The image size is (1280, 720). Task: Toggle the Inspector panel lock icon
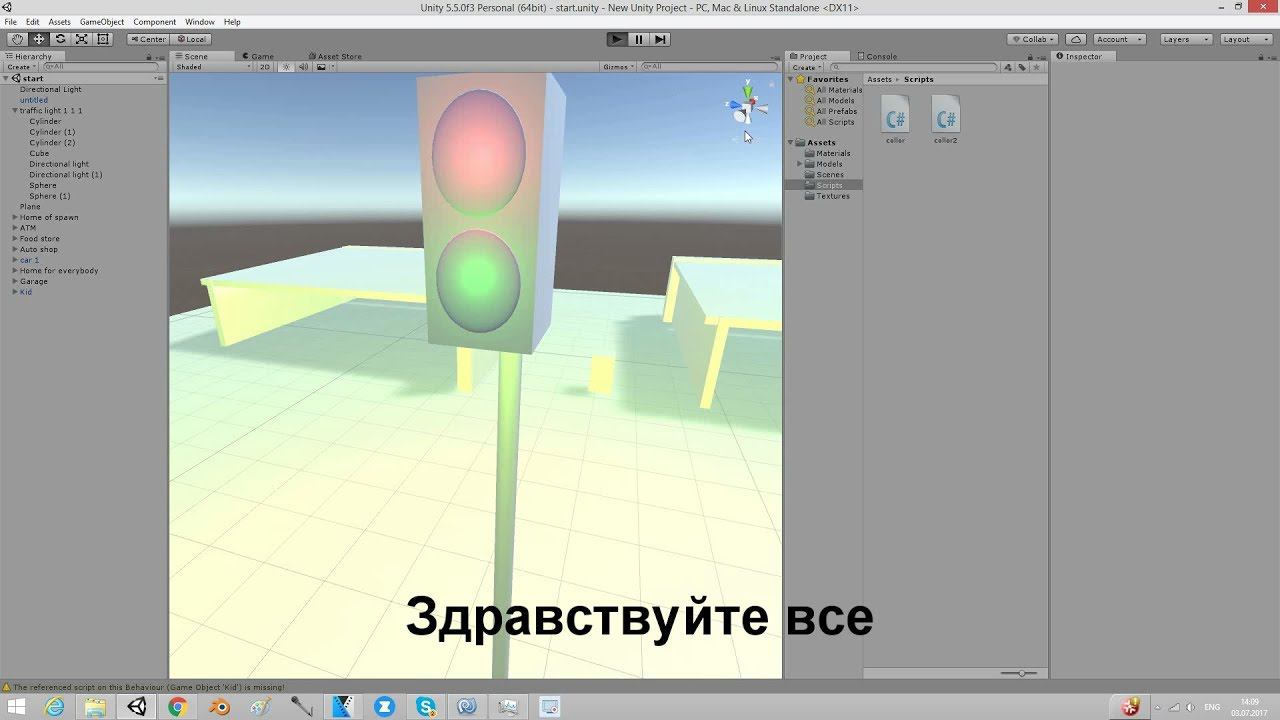click(x=1262, y=57)
